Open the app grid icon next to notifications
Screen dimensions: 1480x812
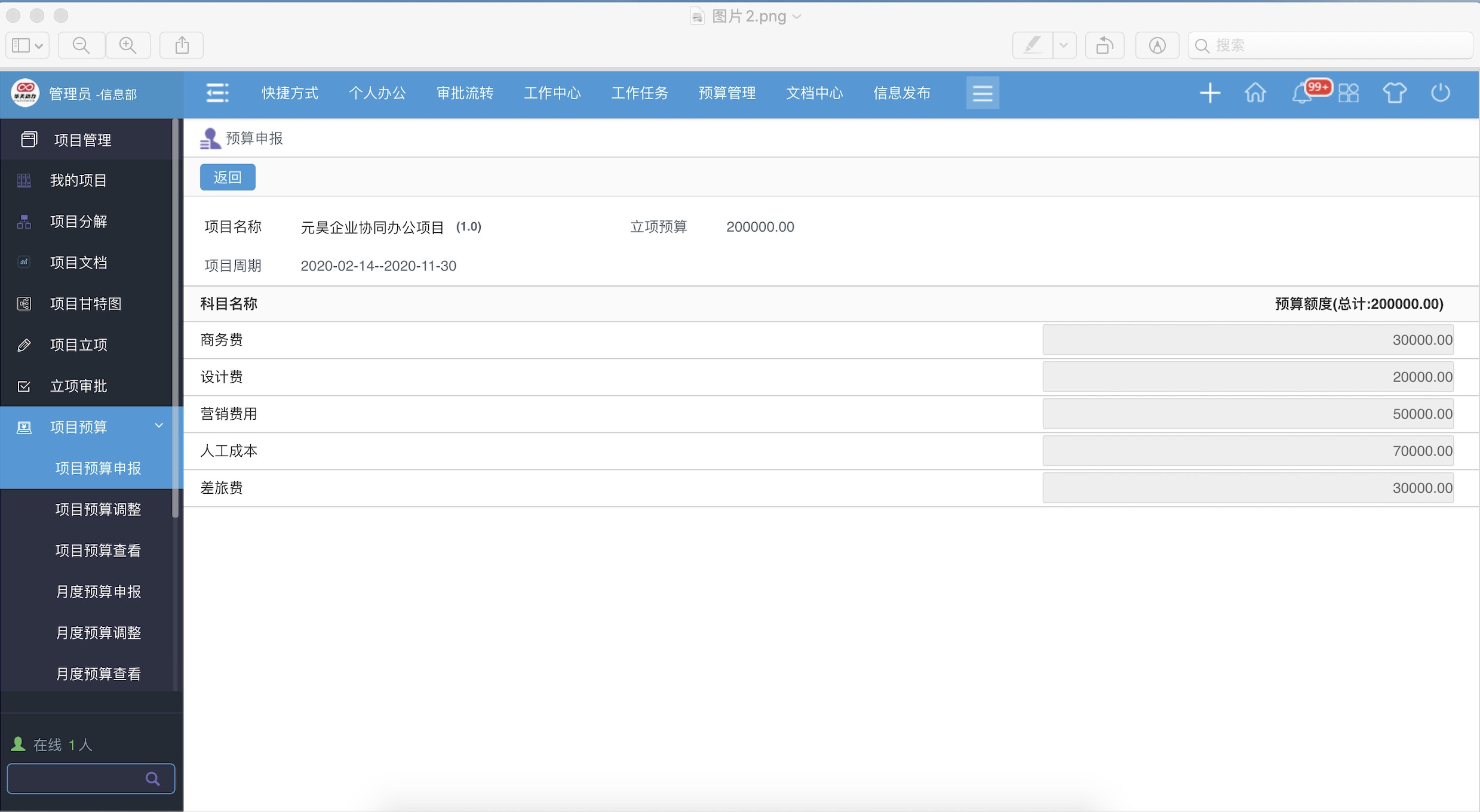point(1349,93)
